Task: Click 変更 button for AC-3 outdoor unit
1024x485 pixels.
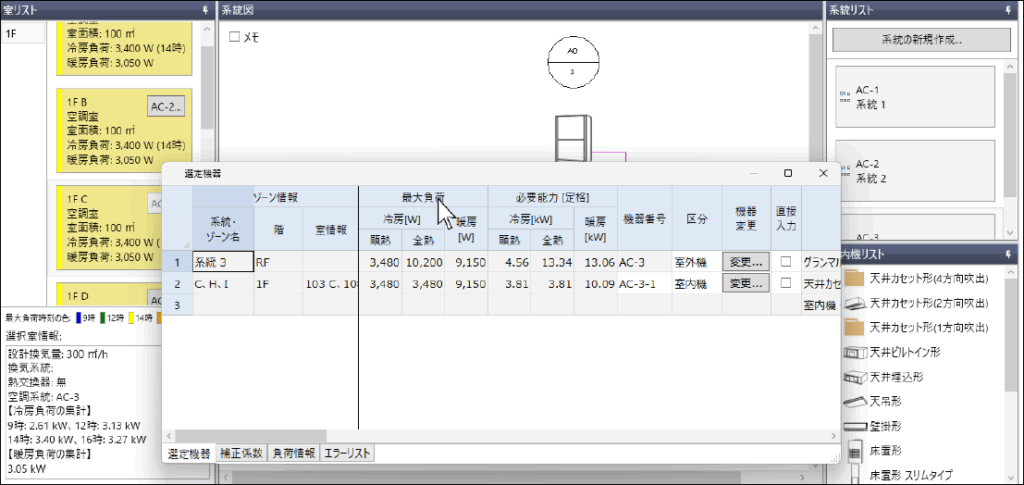Action: pyautogui.click(x=746, y=262)
